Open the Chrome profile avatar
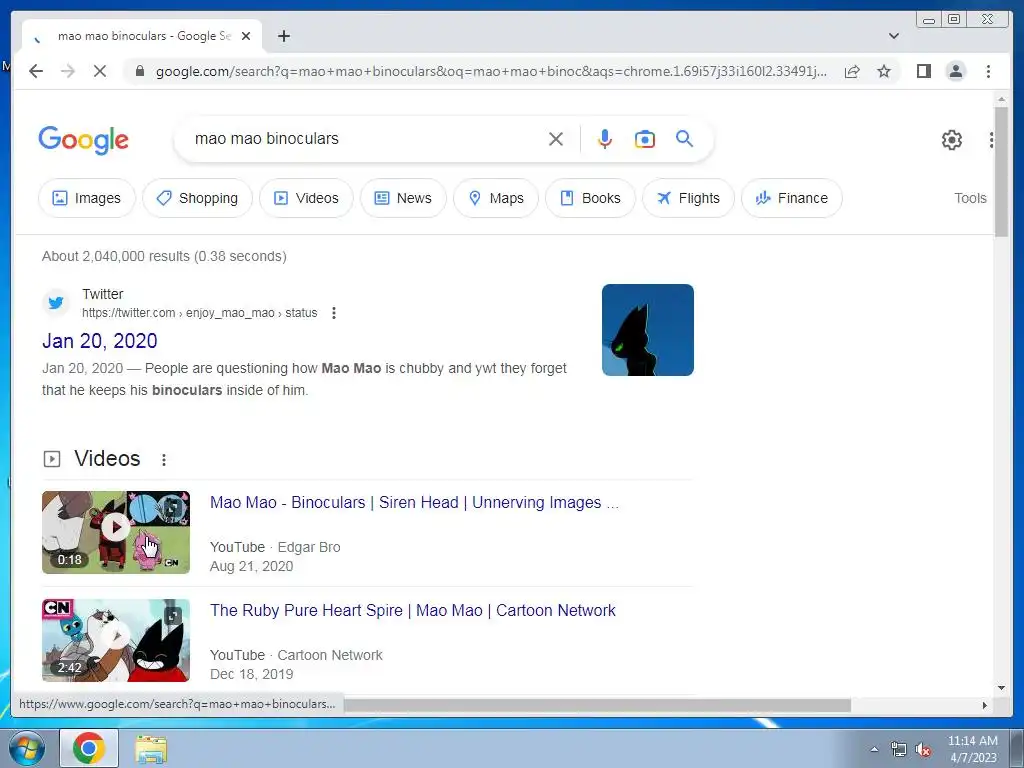This screenshot has height=768, width=1024. pos(955,71)
